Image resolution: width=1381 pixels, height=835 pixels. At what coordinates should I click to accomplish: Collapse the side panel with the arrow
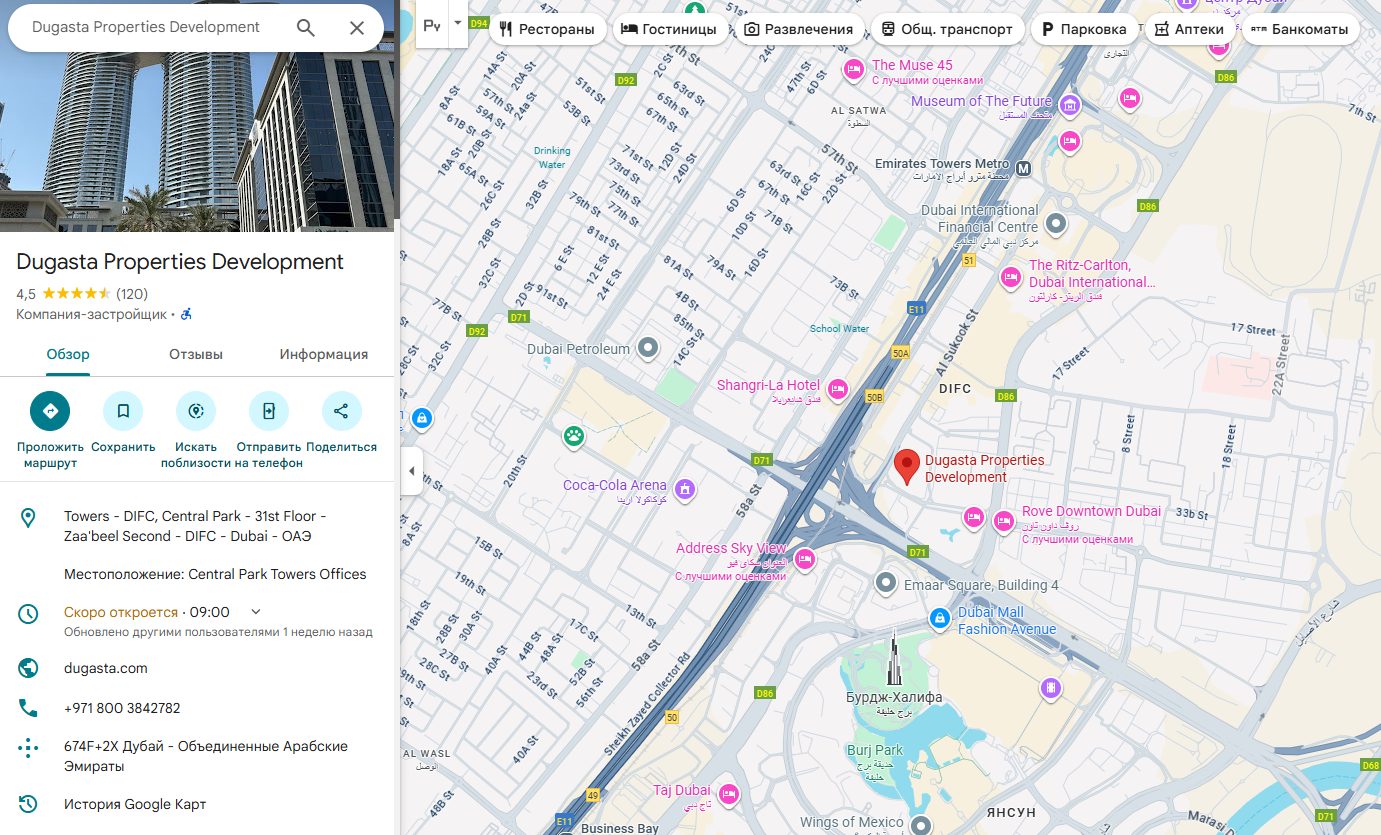[x=411, y=471]
